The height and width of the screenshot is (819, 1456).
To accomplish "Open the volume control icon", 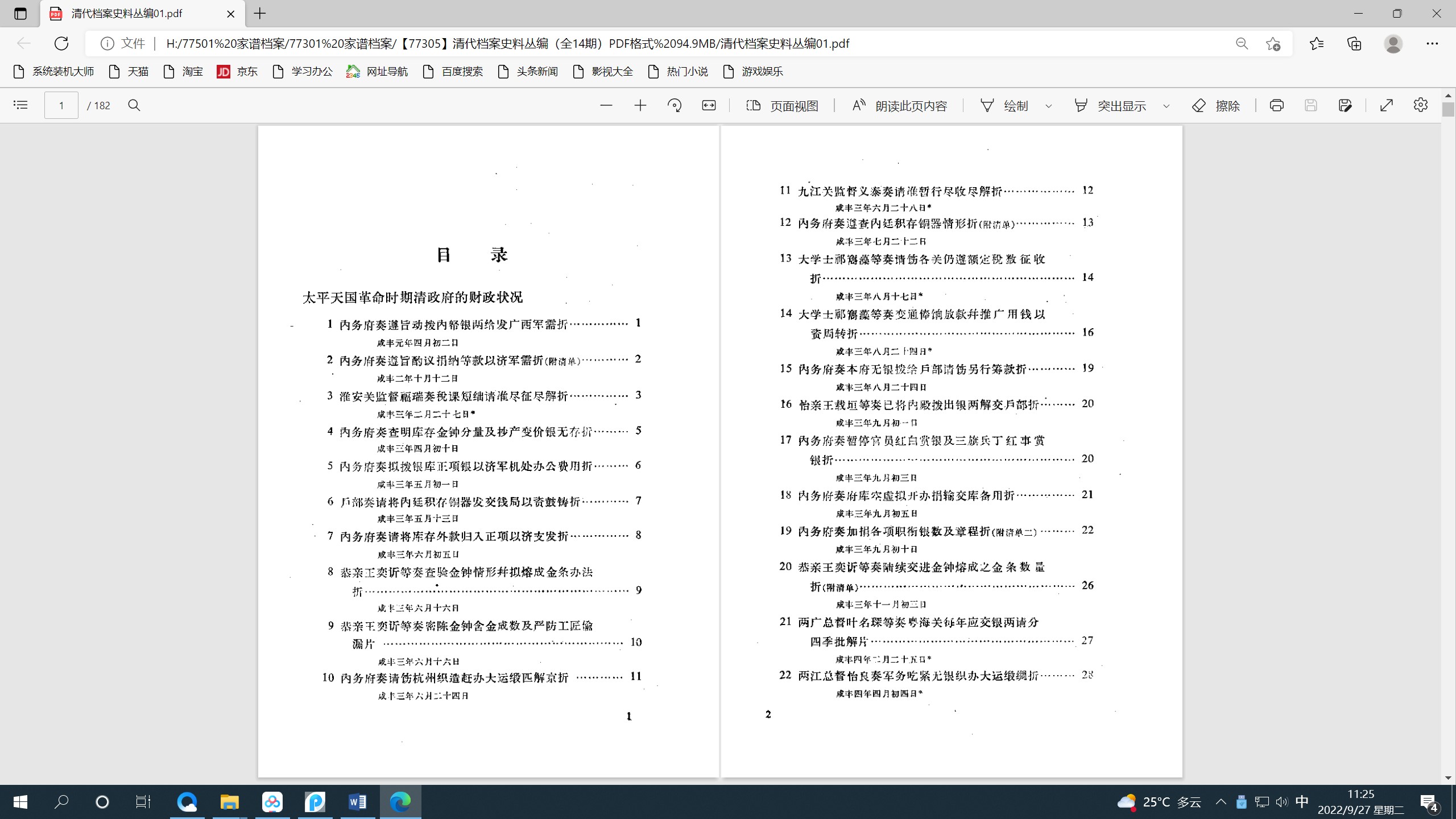I will pos(1281,802).
